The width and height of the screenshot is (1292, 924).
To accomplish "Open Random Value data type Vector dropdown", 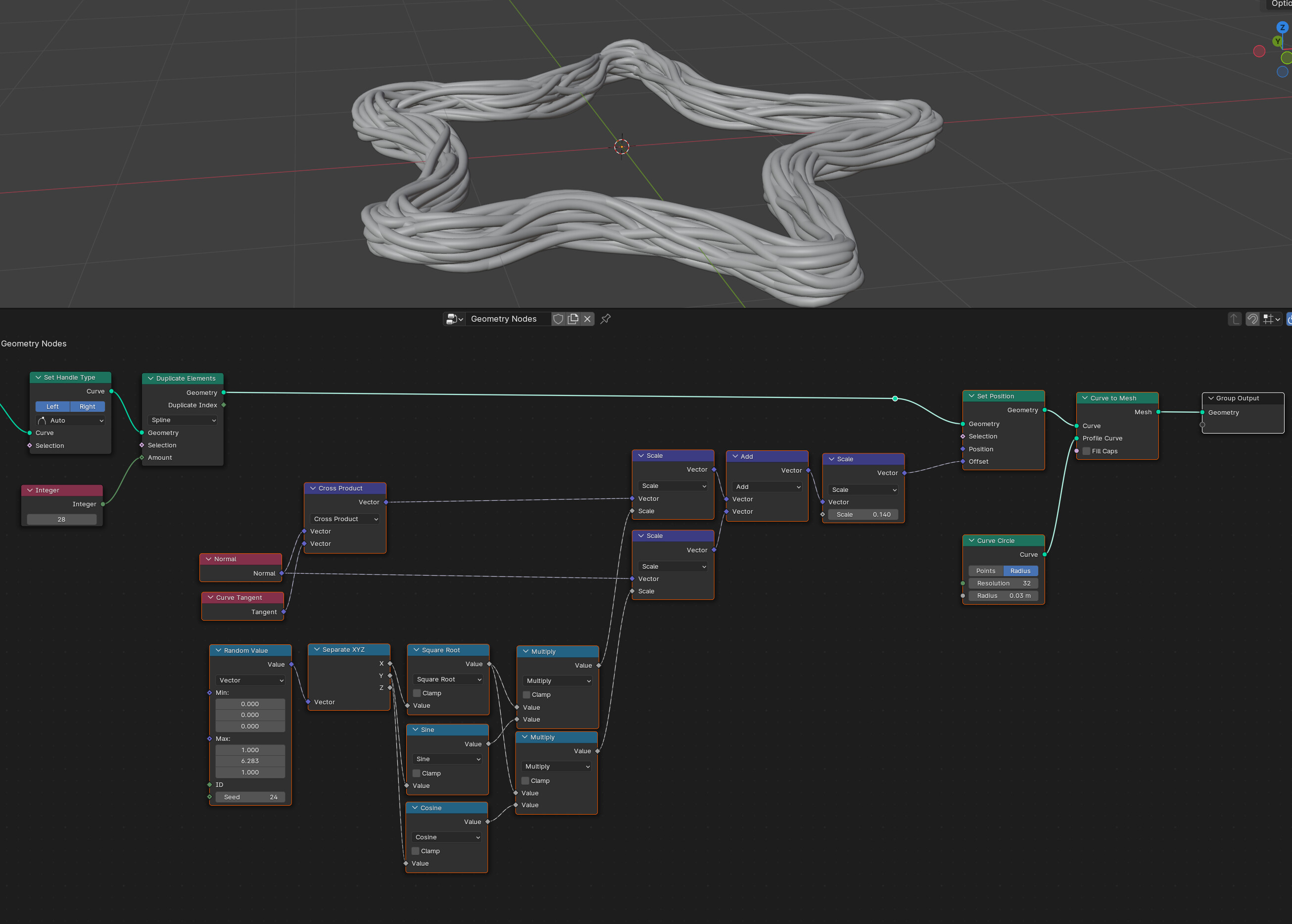I will [x=250, y=681].
